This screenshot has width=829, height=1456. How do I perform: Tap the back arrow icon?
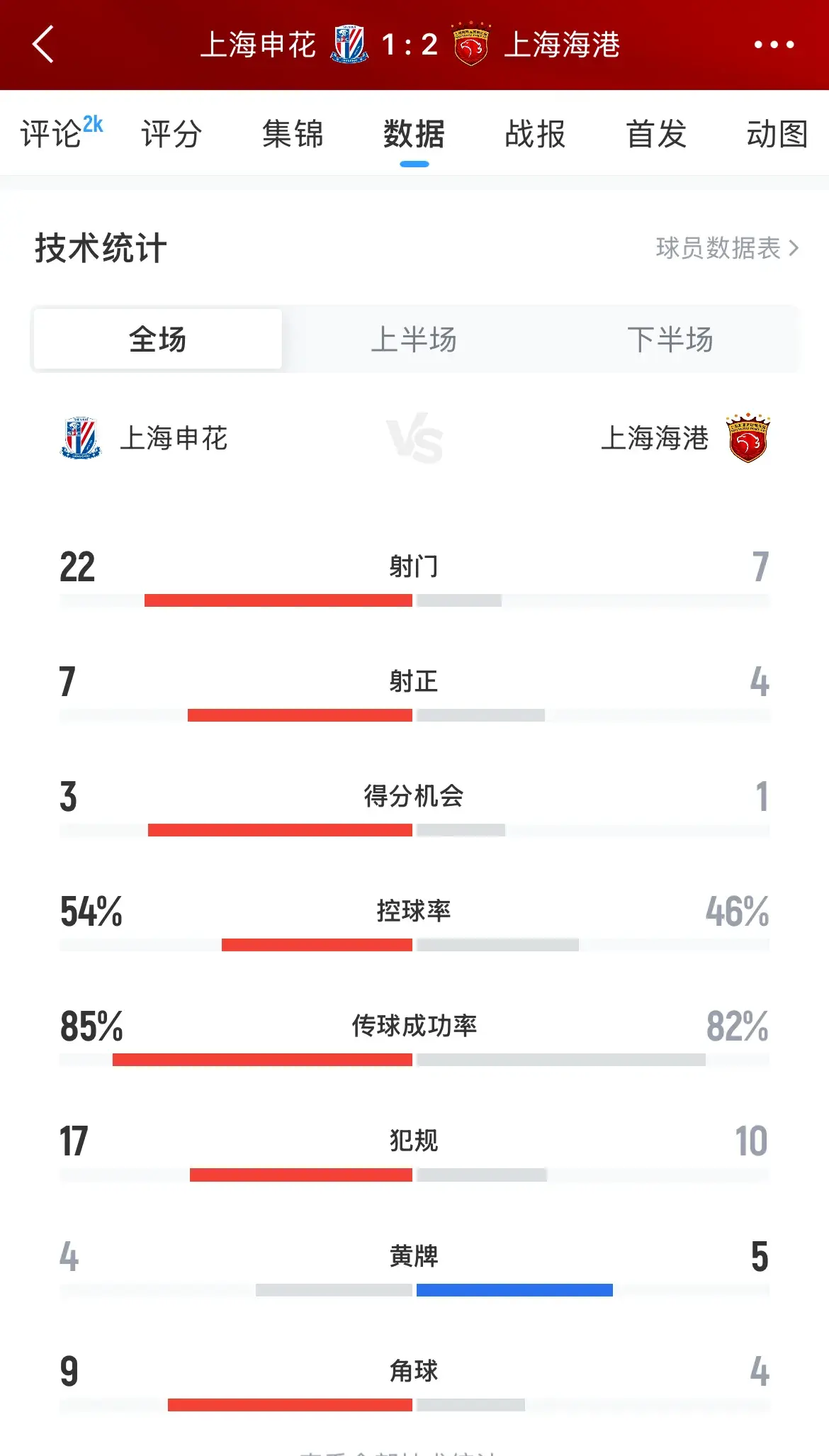44,45
